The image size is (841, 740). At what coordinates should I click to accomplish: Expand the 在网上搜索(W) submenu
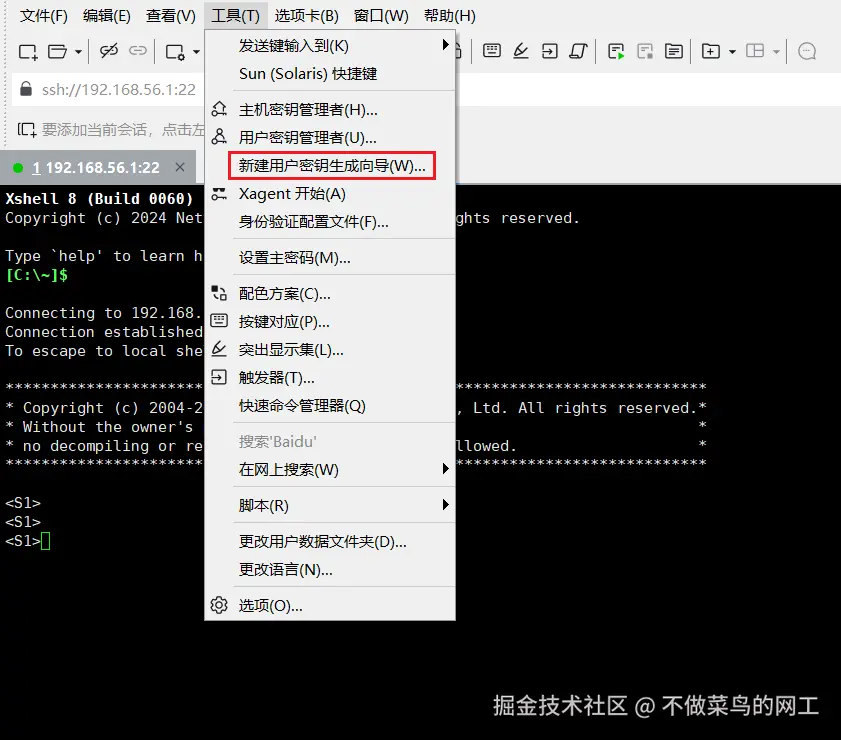(330, 469)
